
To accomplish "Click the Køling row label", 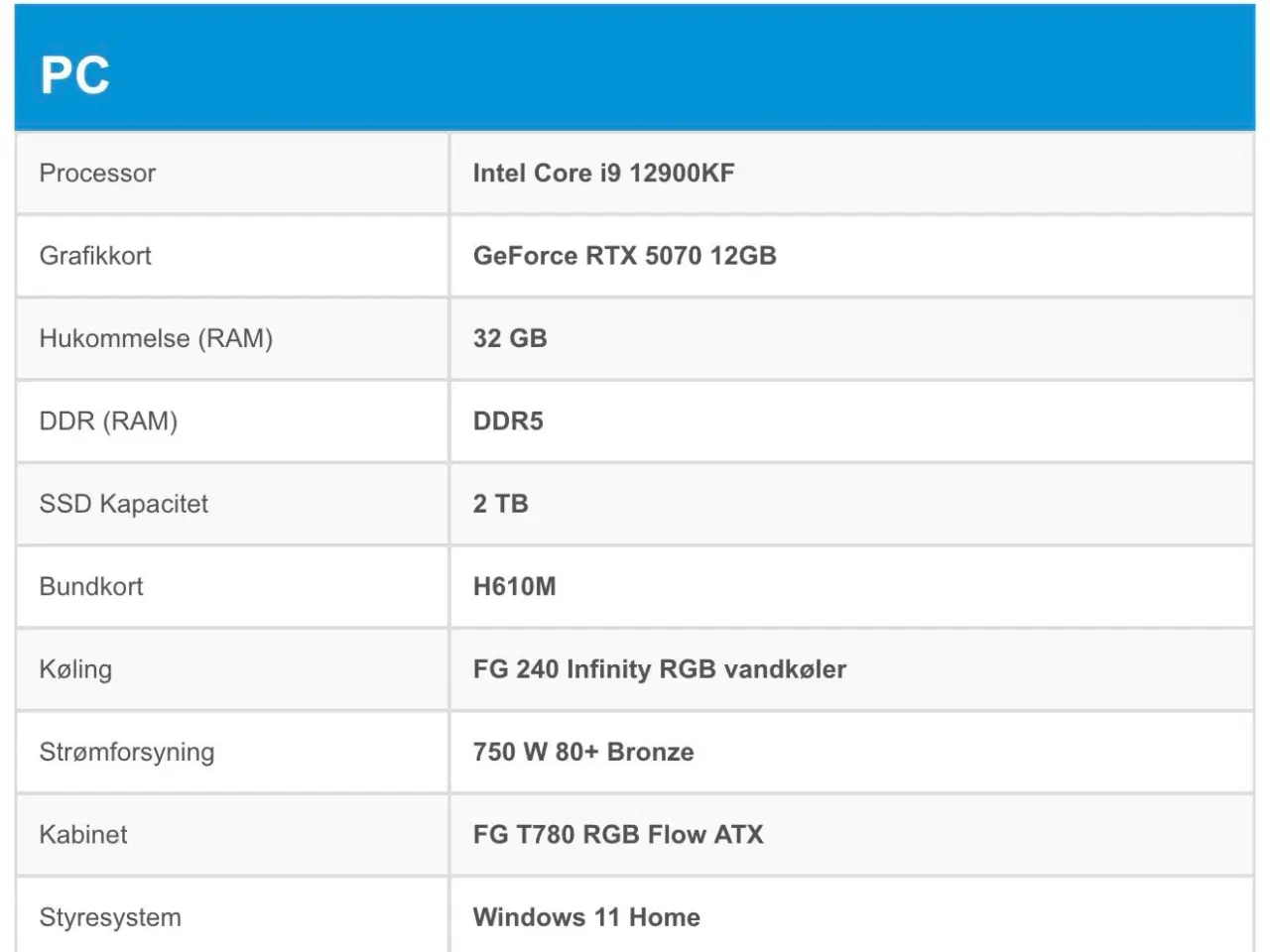I will [x=75, y=669].
